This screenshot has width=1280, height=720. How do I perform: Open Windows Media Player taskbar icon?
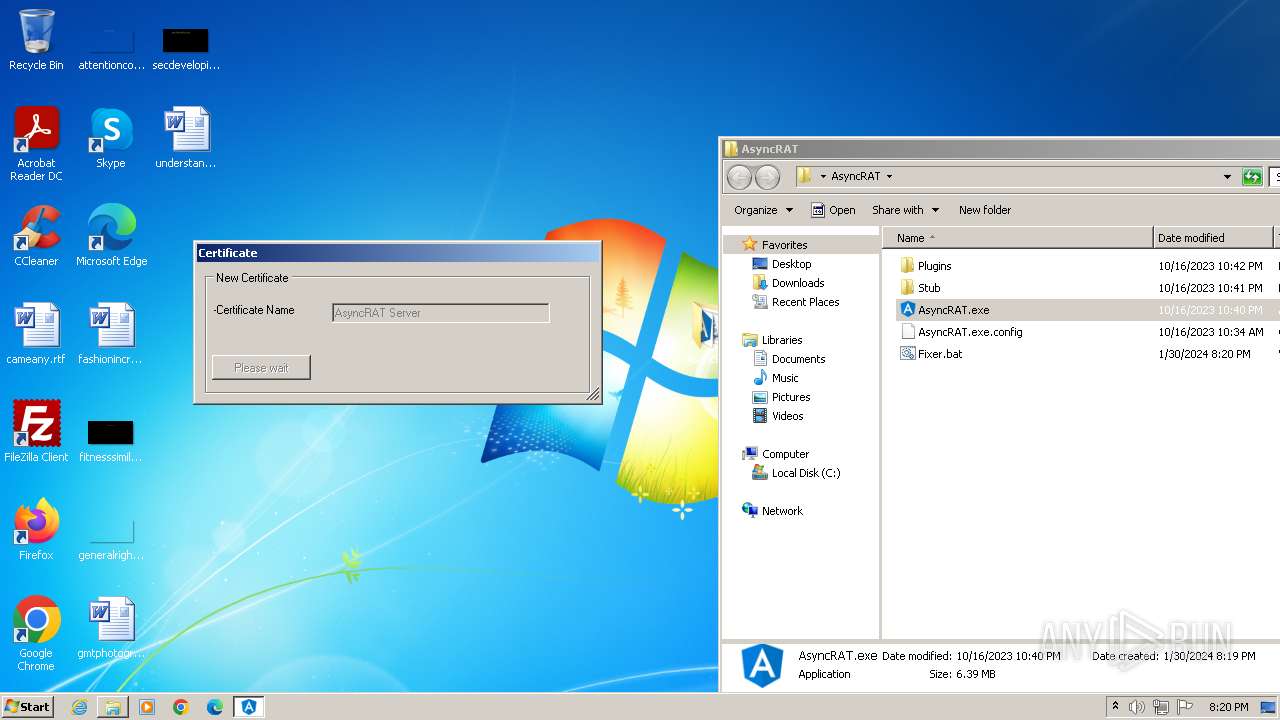pyautogui.click(x=147, y=707)
